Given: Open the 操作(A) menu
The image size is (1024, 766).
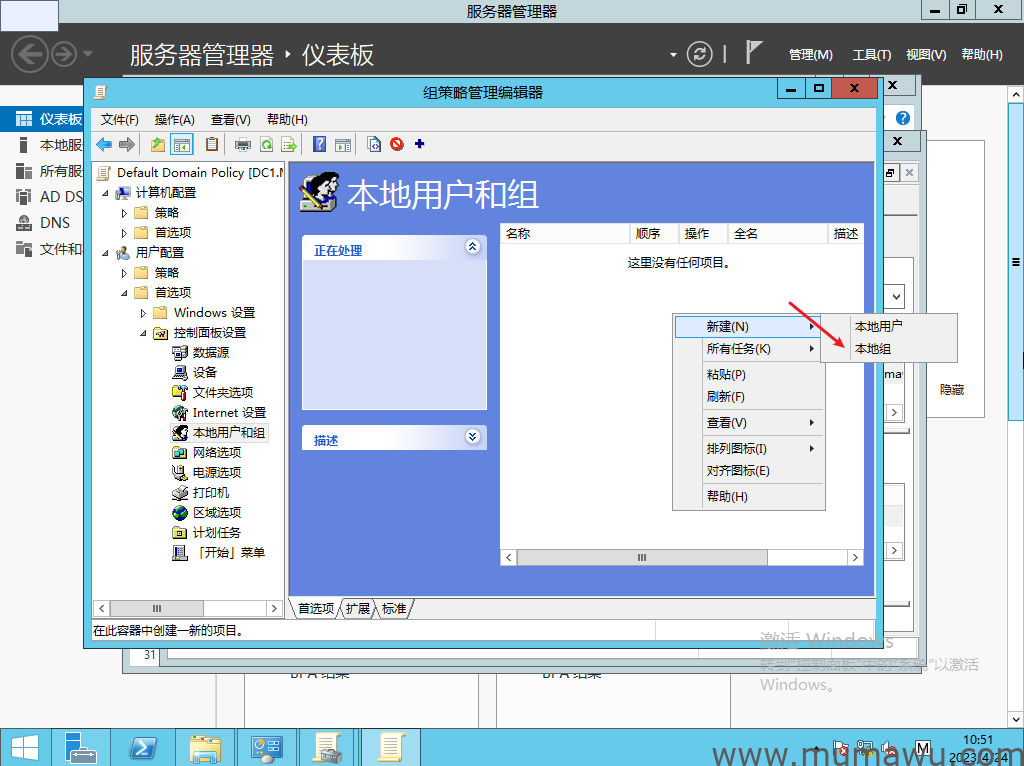Looking at the screenshot, I should point(174,119).
